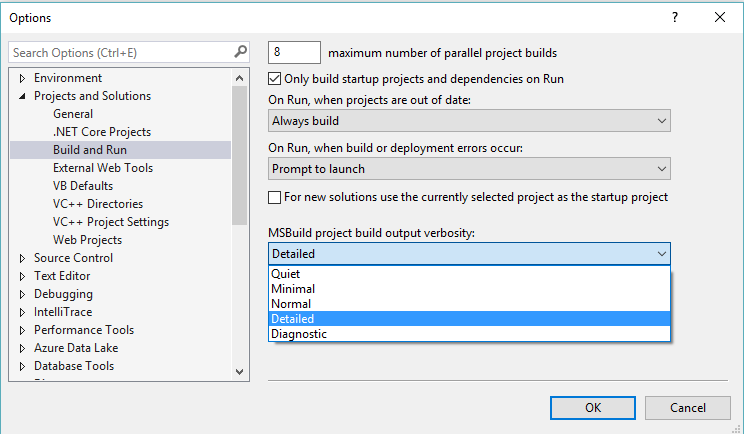The width and height of the screenshot is (744, 434).
Task: Click the help question mark icon
Action: click(675, 18)
